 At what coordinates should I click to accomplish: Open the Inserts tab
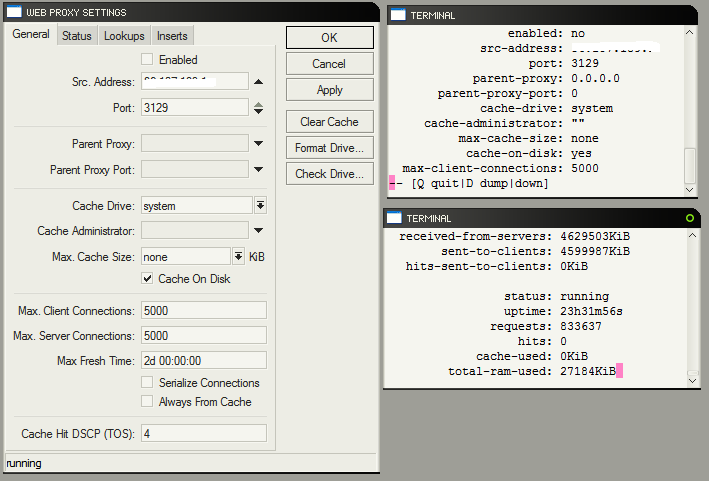pos(172,36)
